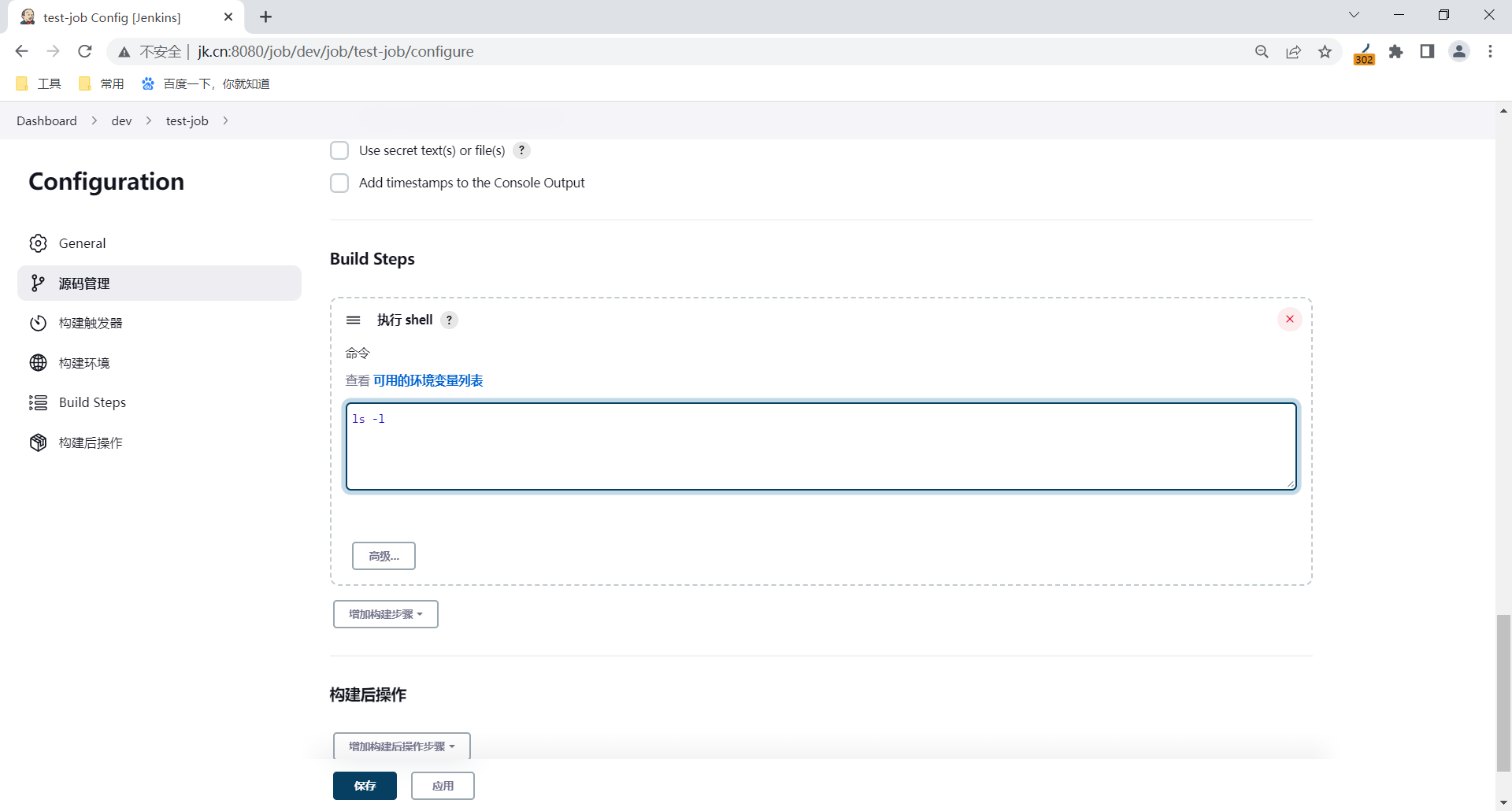Viewport: 1512px width, 811px height.
Task: Open the 工具 bookmarks folder
Action: pos(39,83)
